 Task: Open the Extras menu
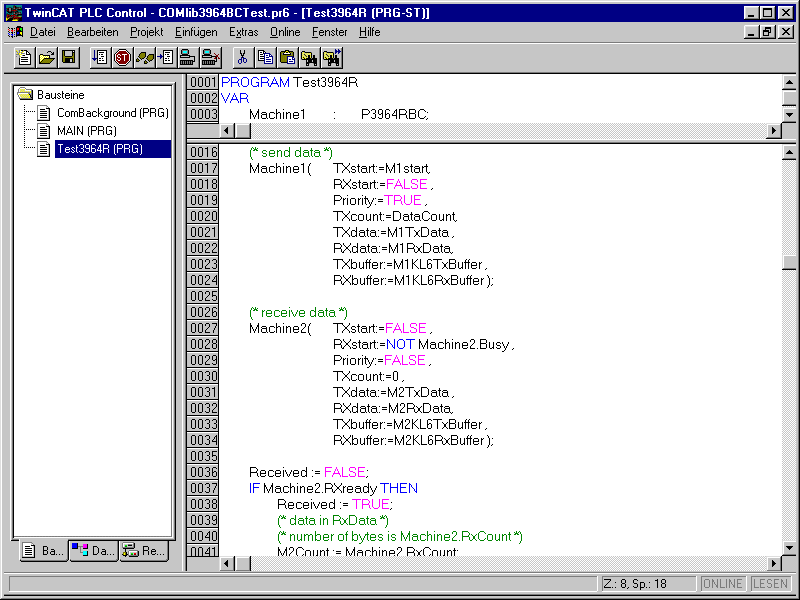tap(243, 32)
